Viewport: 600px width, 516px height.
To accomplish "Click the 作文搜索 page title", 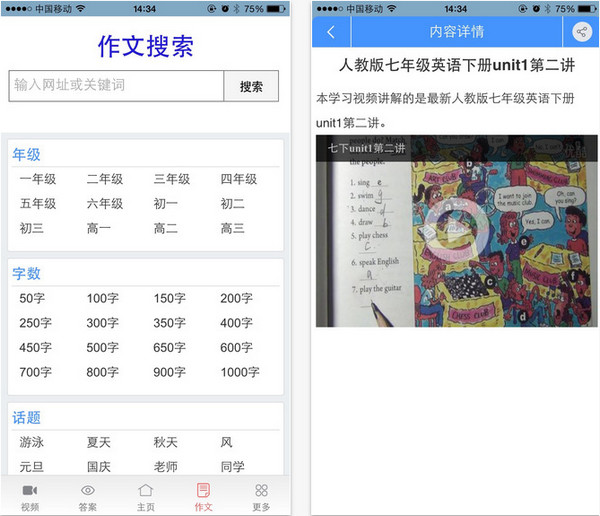I will click(146, 46).
